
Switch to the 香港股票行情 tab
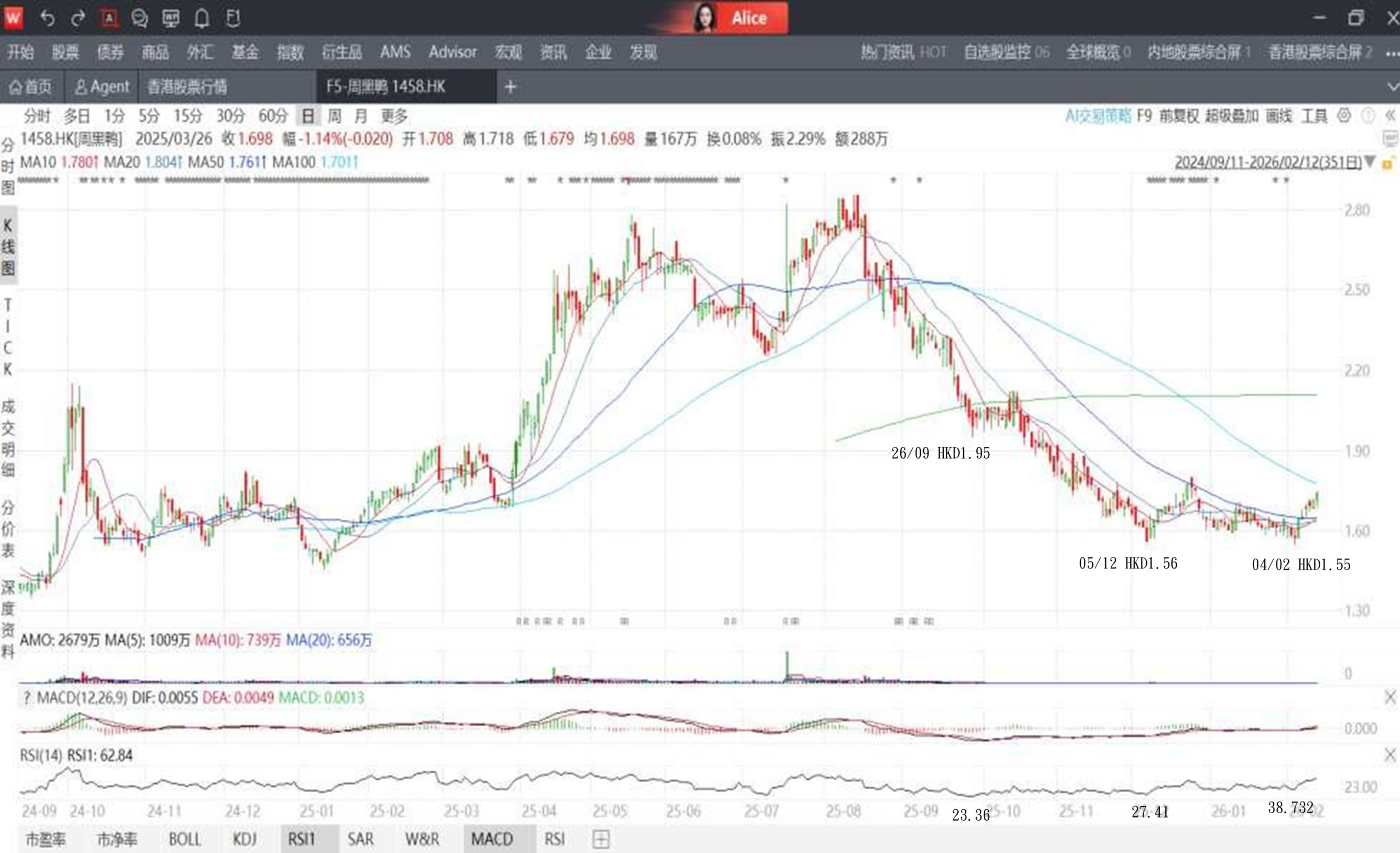(187, 87)
